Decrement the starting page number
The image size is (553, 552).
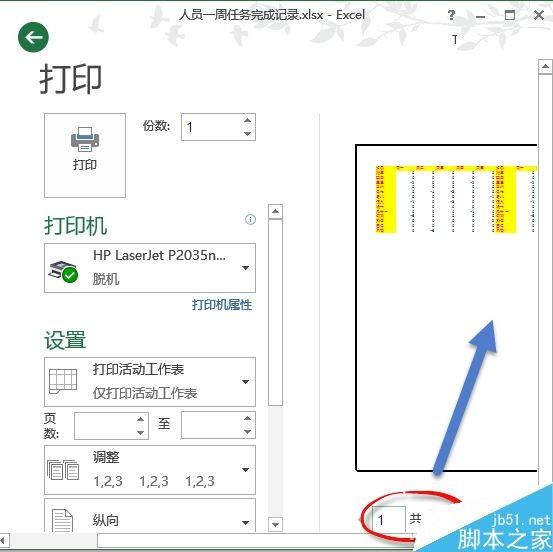click(x=140, y=432)
